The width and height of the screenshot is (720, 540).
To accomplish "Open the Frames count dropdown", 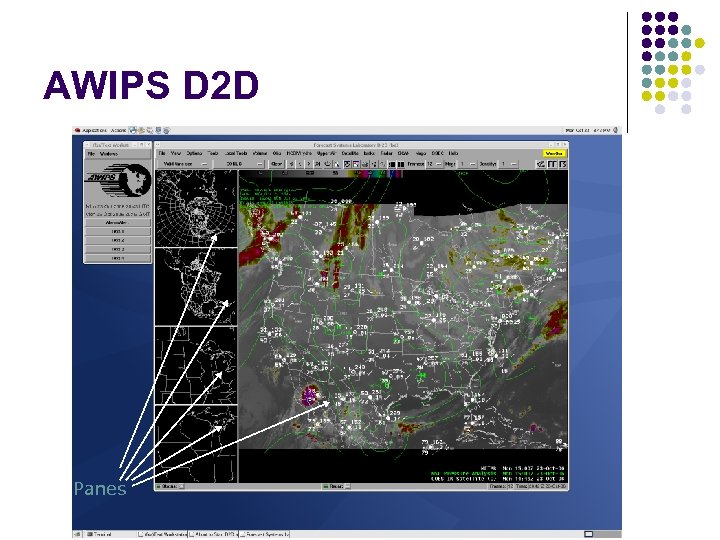I will click(434, 164).
